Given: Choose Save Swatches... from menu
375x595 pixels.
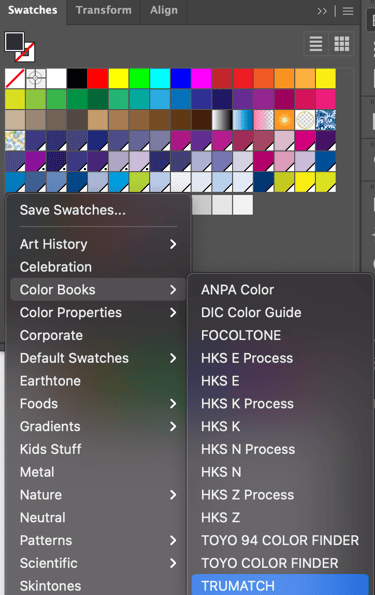Looking at the screenshot, I should pos(98,210).
